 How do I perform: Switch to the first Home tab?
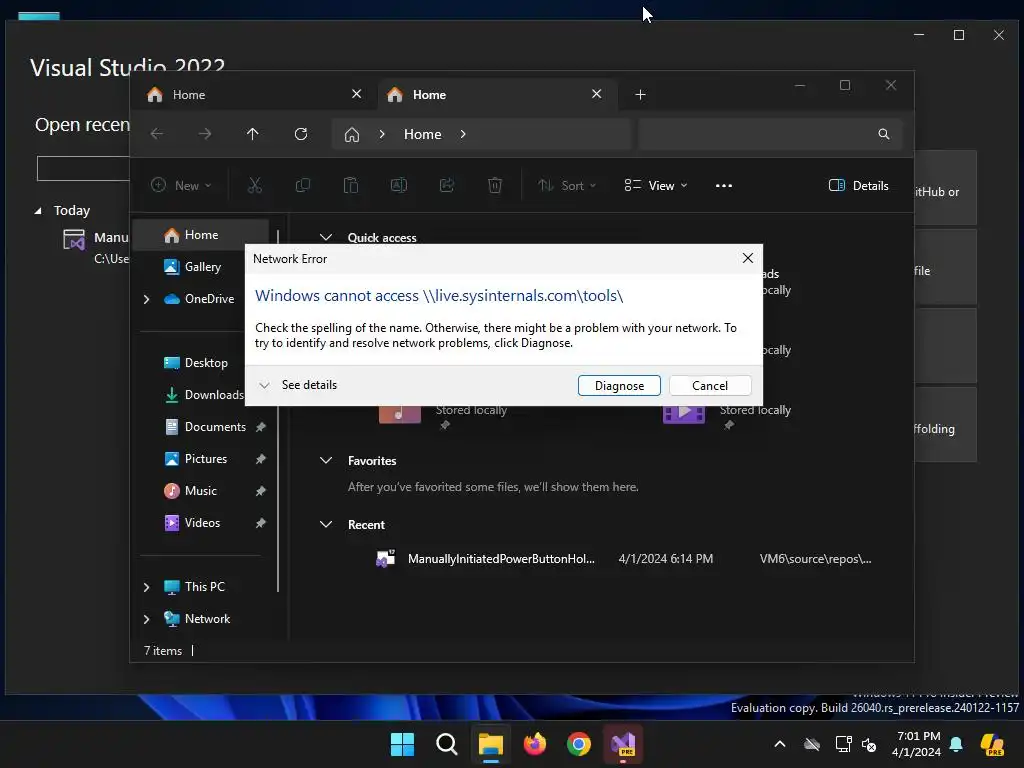point(248,95)
